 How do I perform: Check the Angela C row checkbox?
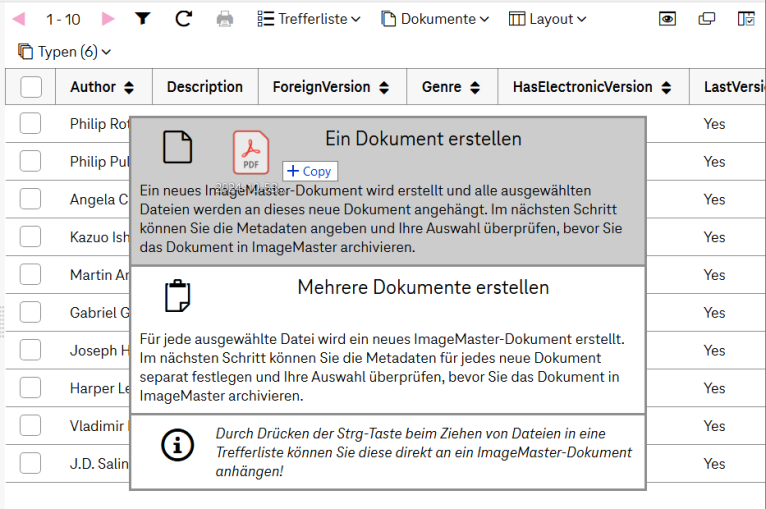[30, 199]
